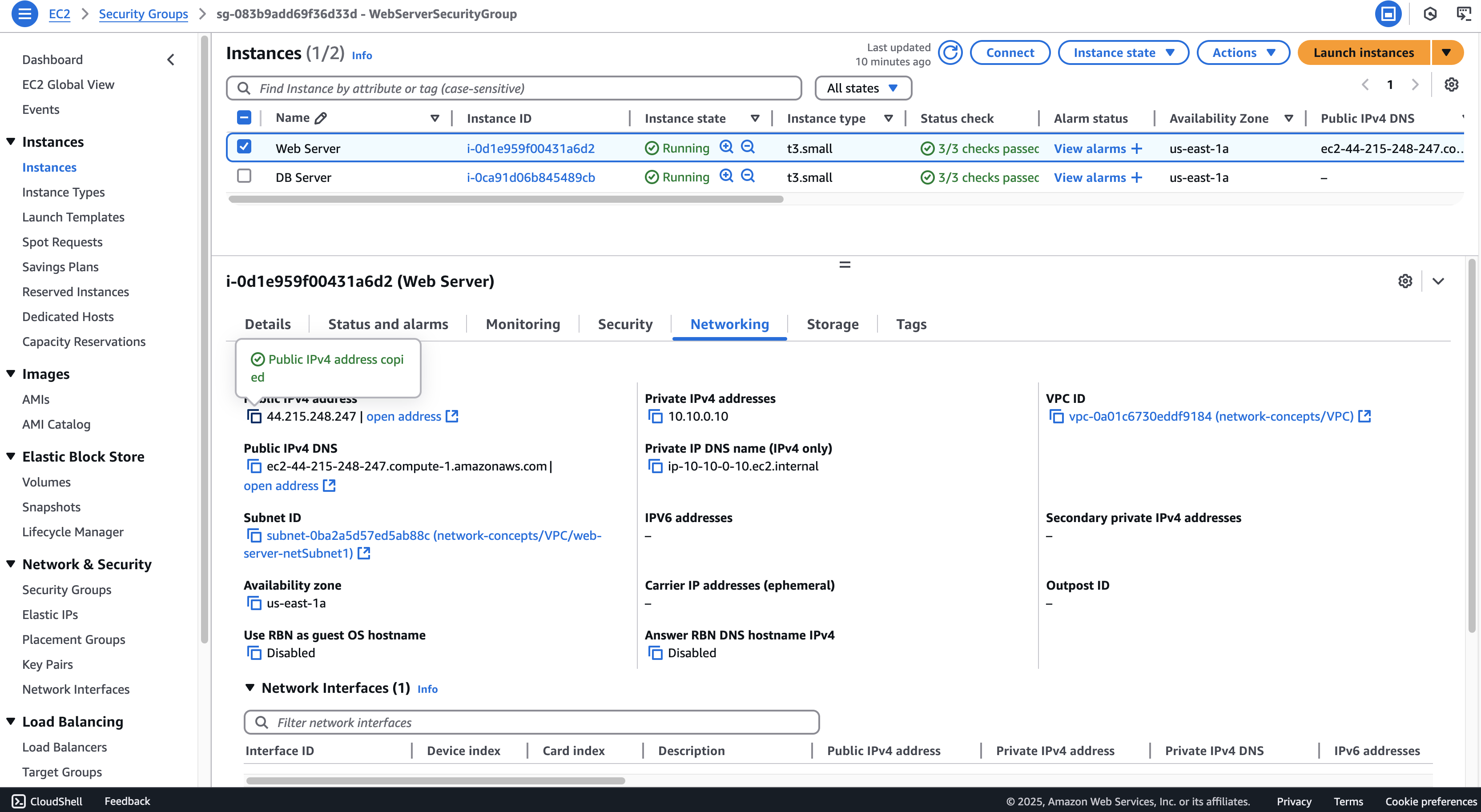Open the CloudShell icon in the footer
1481x812 pixels.
[18, 801]
